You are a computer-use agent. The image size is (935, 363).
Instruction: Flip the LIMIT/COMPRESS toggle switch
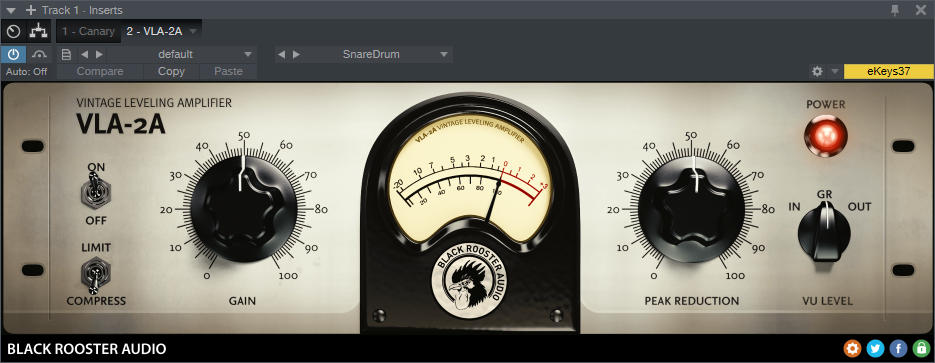[x=95, y=275]
